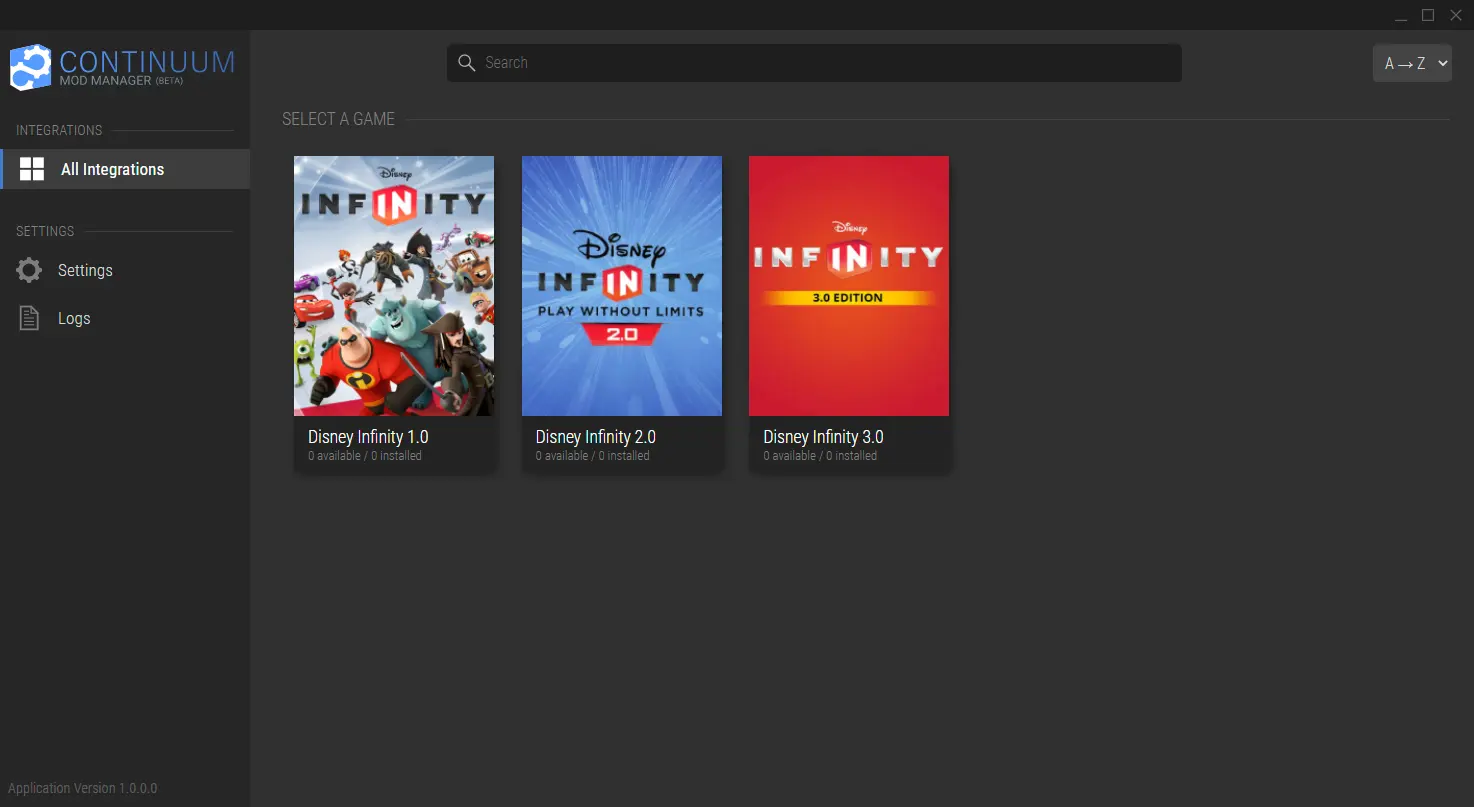Image resolution: width=1474 pixels, height=807 pixels.
Task: Click the INTEGRATIONS section label
Action: [x=59, y=130]
